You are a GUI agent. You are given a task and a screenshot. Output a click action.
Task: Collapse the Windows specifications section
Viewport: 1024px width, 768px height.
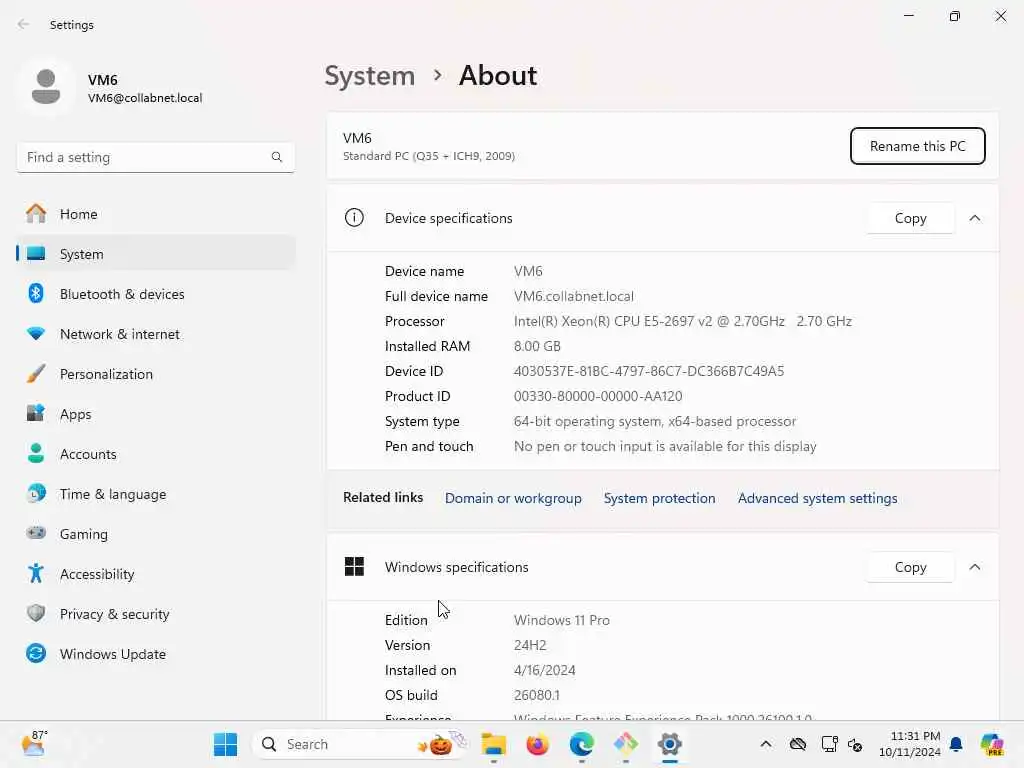tap(974, 567)
